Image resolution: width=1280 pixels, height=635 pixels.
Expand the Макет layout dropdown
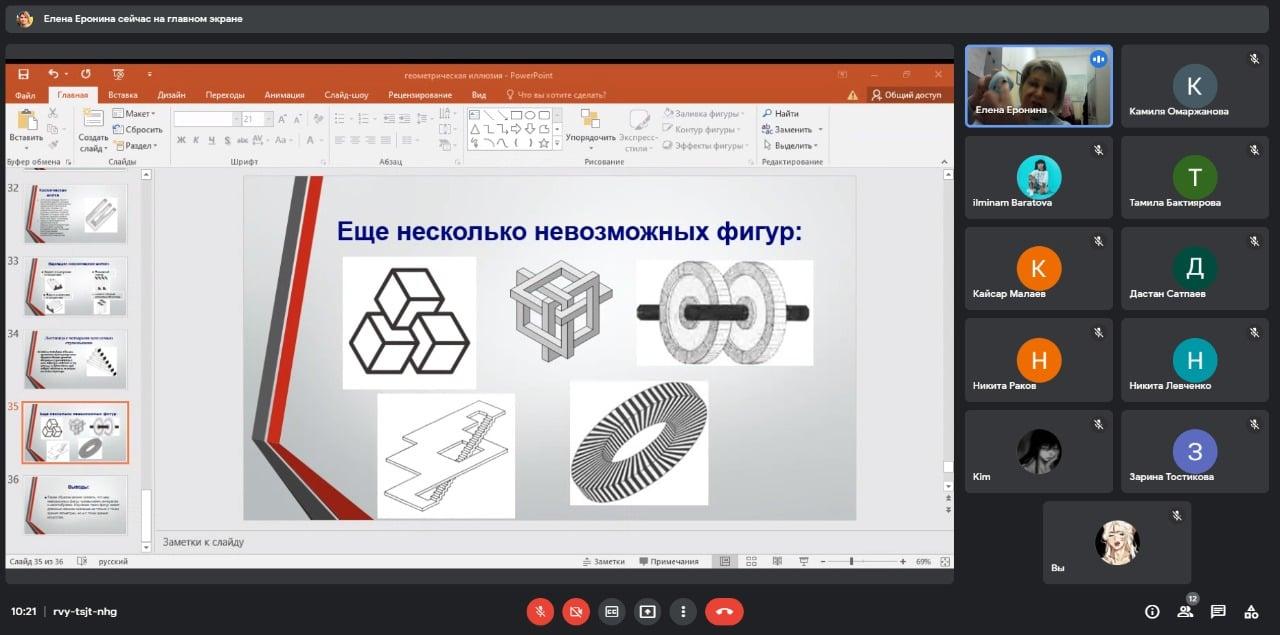[x=134, y=114]
